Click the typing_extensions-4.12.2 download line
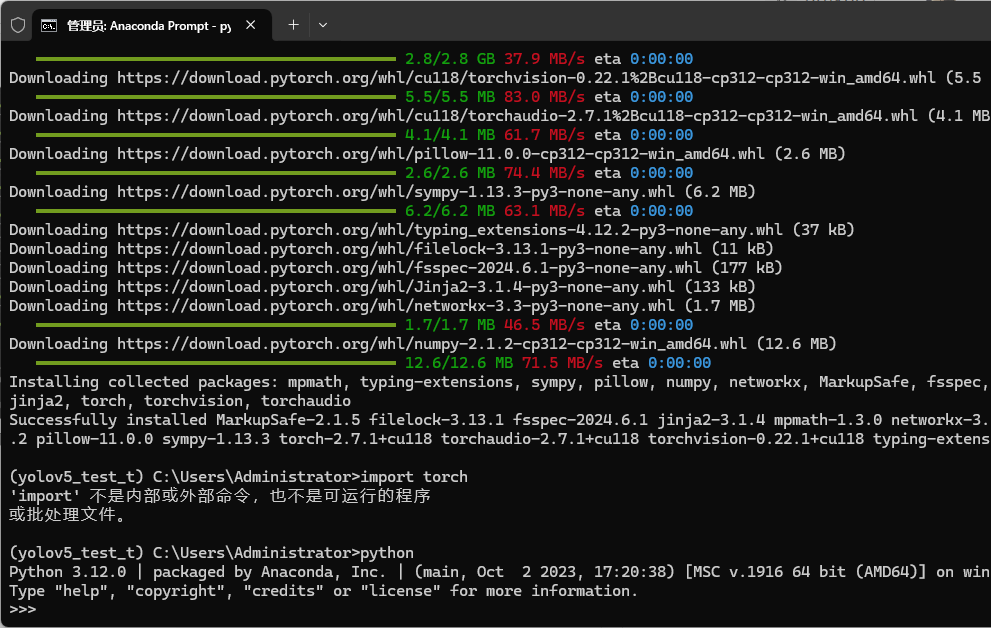This screenshot has width=991, height=628. [x=432, y=230]
